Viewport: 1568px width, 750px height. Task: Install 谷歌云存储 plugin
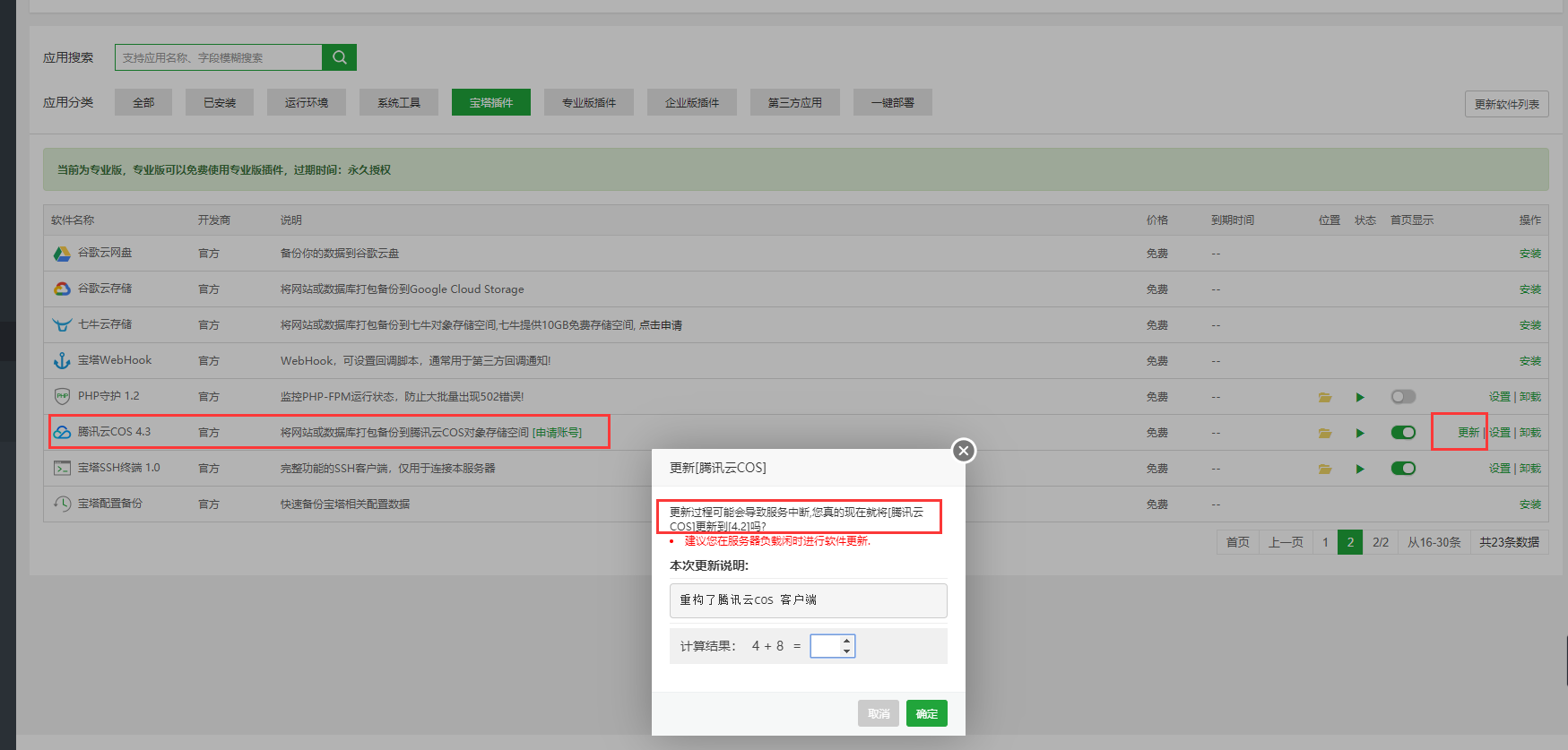pyautogui.click(x=1530, y=289)
